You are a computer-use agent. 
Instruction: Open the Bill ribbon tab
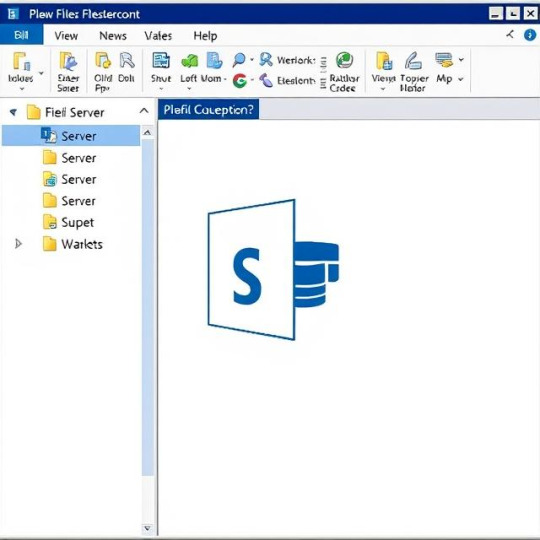[21, 35]
